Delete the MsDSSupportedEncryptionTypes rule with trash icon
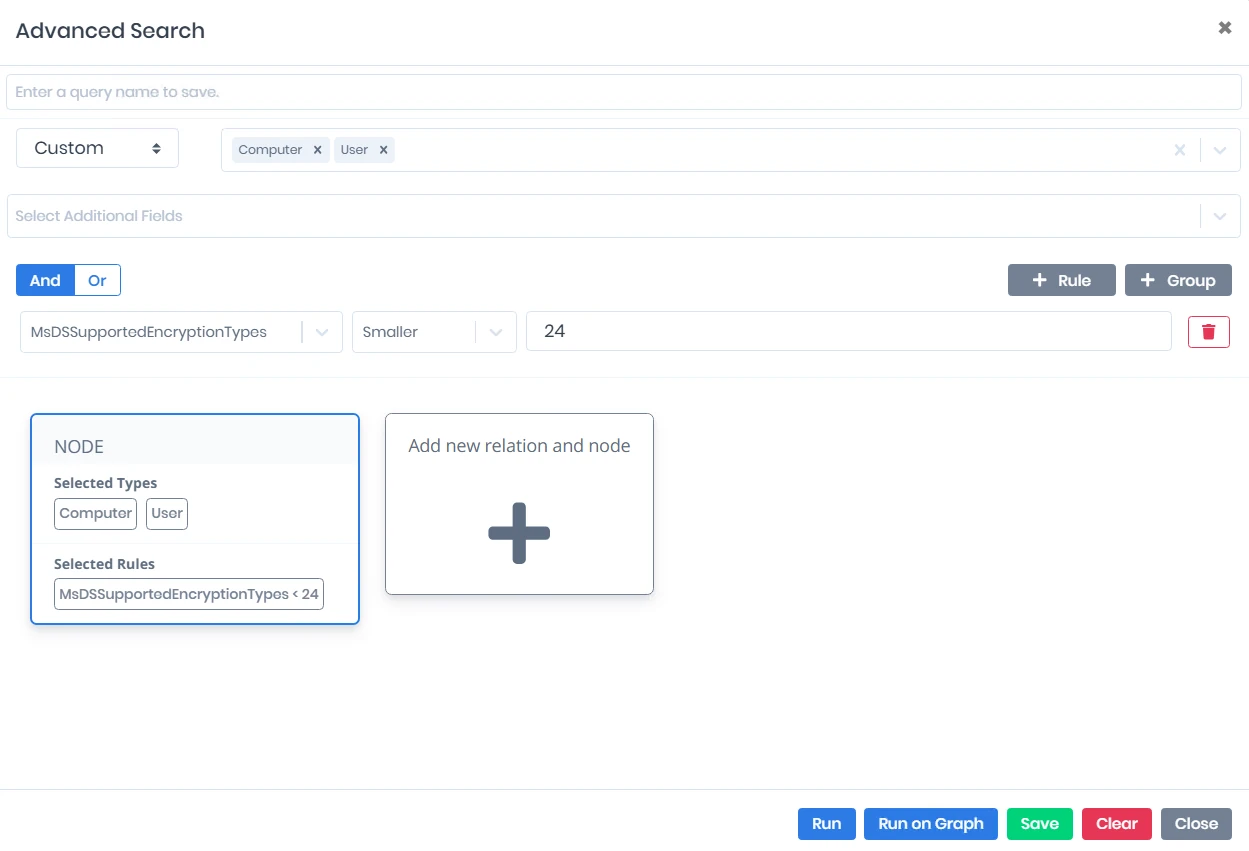This screenshot has height=851, width=1249. 1208,332
